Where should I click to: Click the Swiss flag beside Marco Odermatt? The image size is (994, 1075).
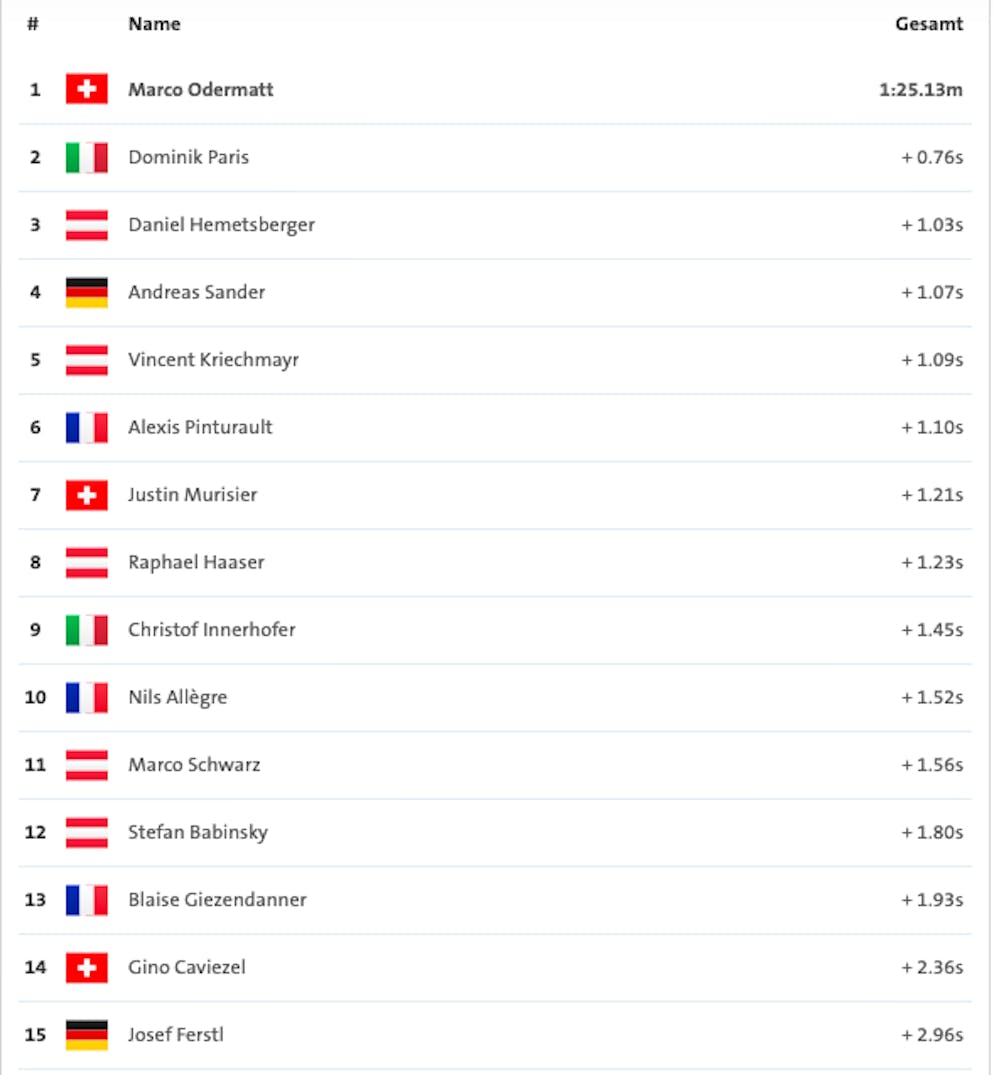[x=87, y=90]
